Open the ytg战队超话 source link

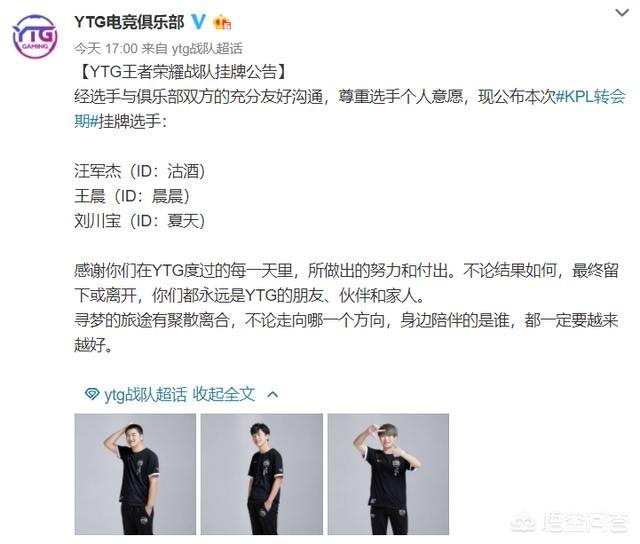click(x=207, y=49)
